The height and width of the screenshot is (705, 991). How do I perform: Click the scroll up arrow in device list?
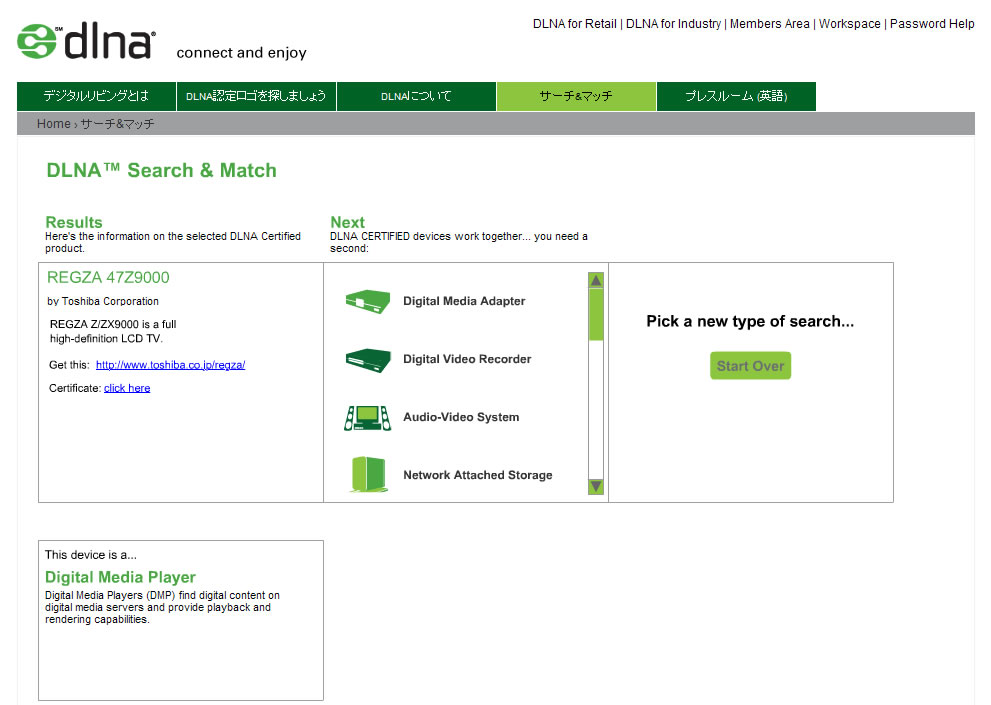coord(595,280)
